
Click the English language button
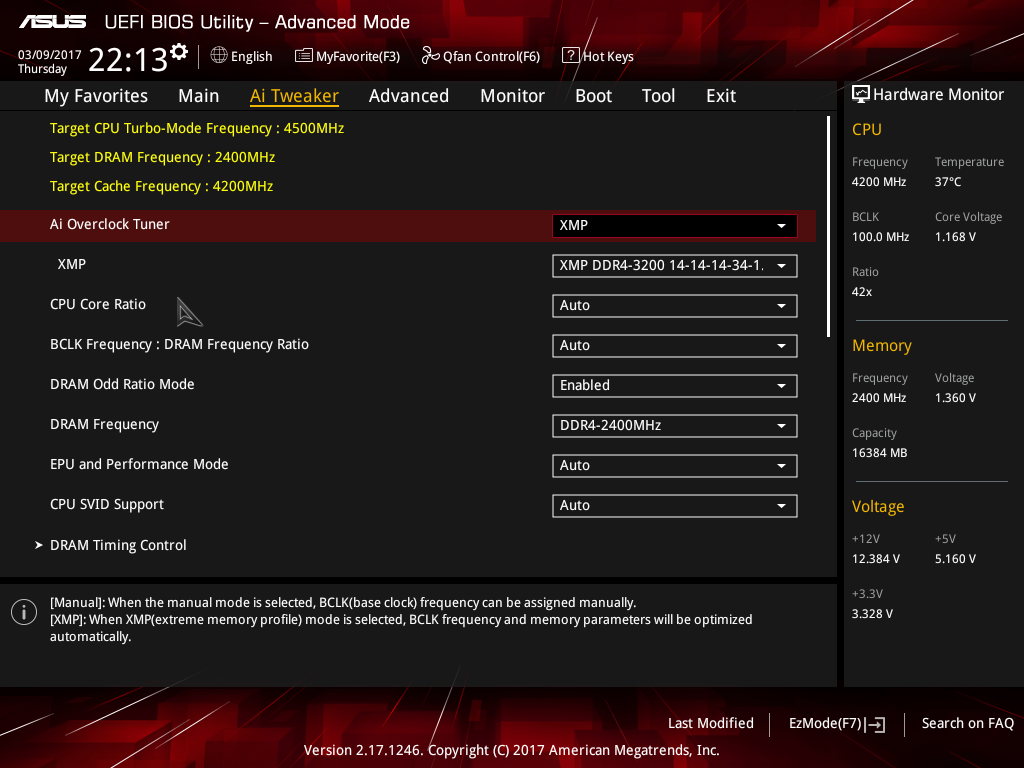point(242,56)
